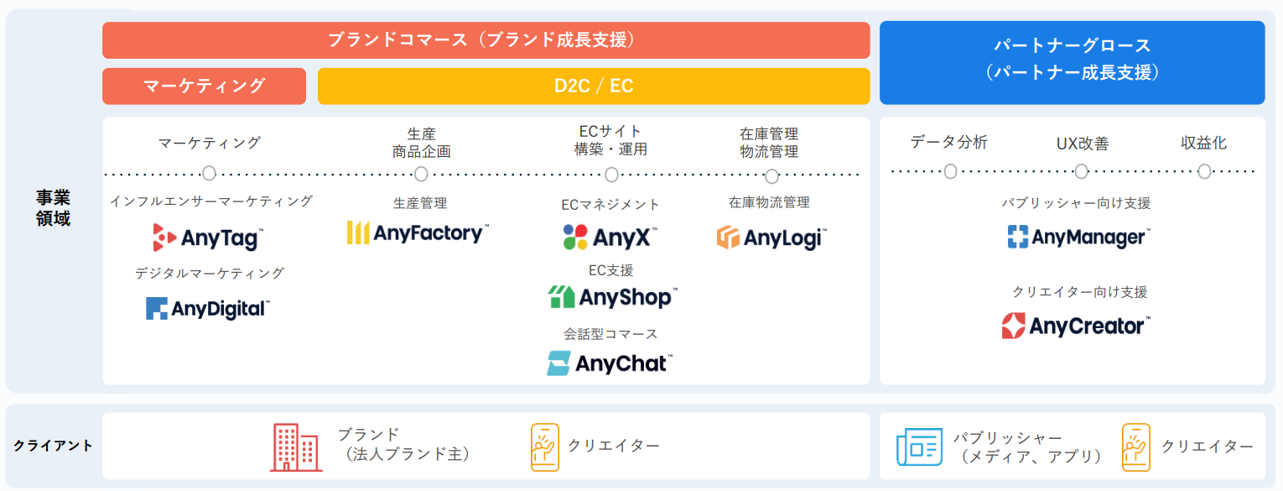Click the AnyTag logo icon
Image resolution: width=1283 pixels, height=491 pixels.
164,238
